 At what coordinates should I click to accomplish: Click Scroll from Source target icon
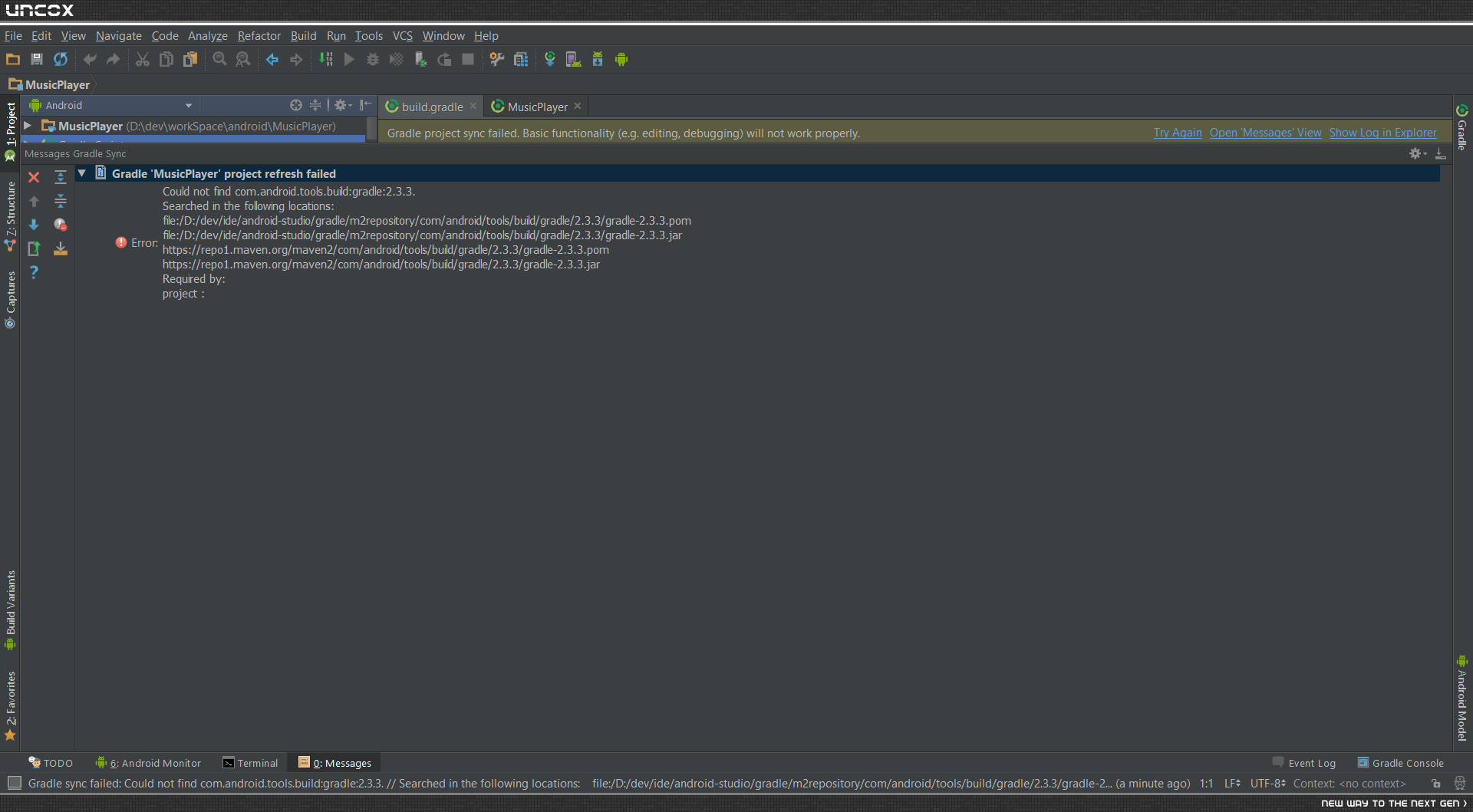[296, 105]
